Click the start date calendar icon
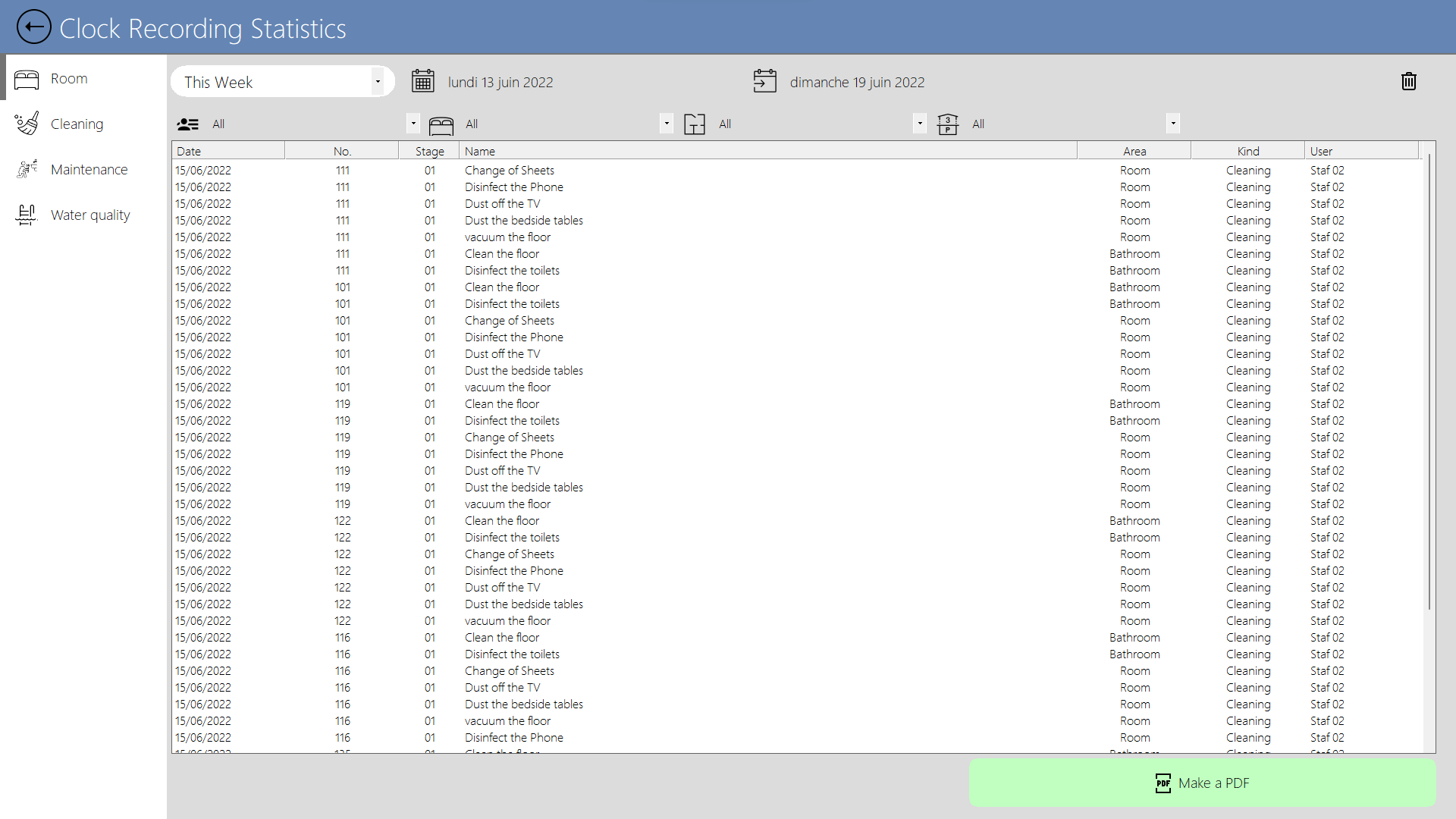This screenshot has height=819, width=1456. tap(422, 81)
